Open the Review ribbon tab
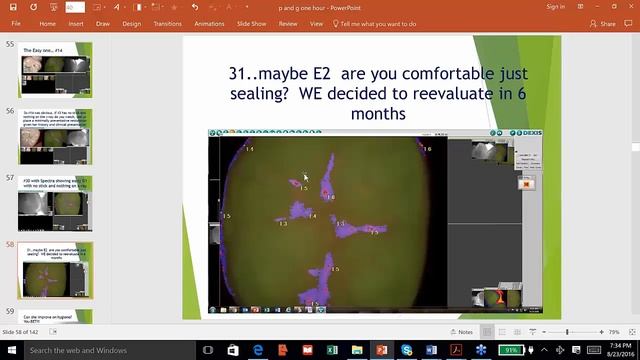Image resolution: width=640 pixels, height=360 pixels. pyautogui.click(x=288, y=24)
